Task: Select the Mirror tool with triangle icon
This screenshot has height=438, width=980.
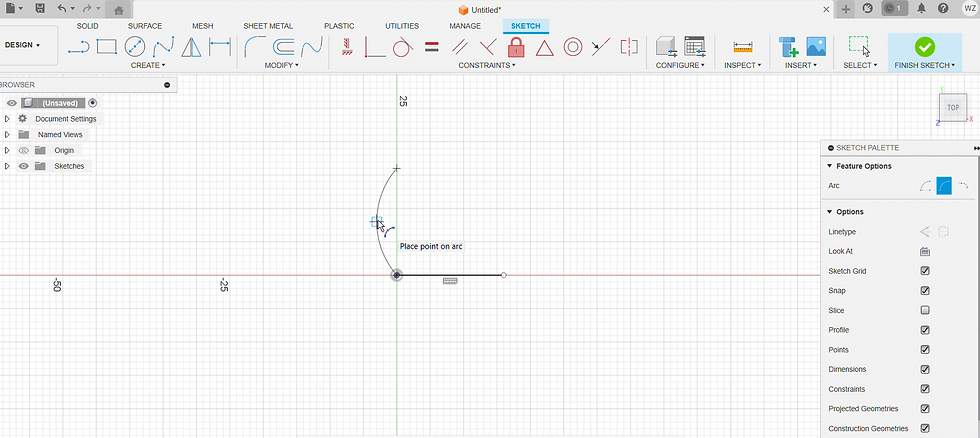Action: [x=191, y=46]
